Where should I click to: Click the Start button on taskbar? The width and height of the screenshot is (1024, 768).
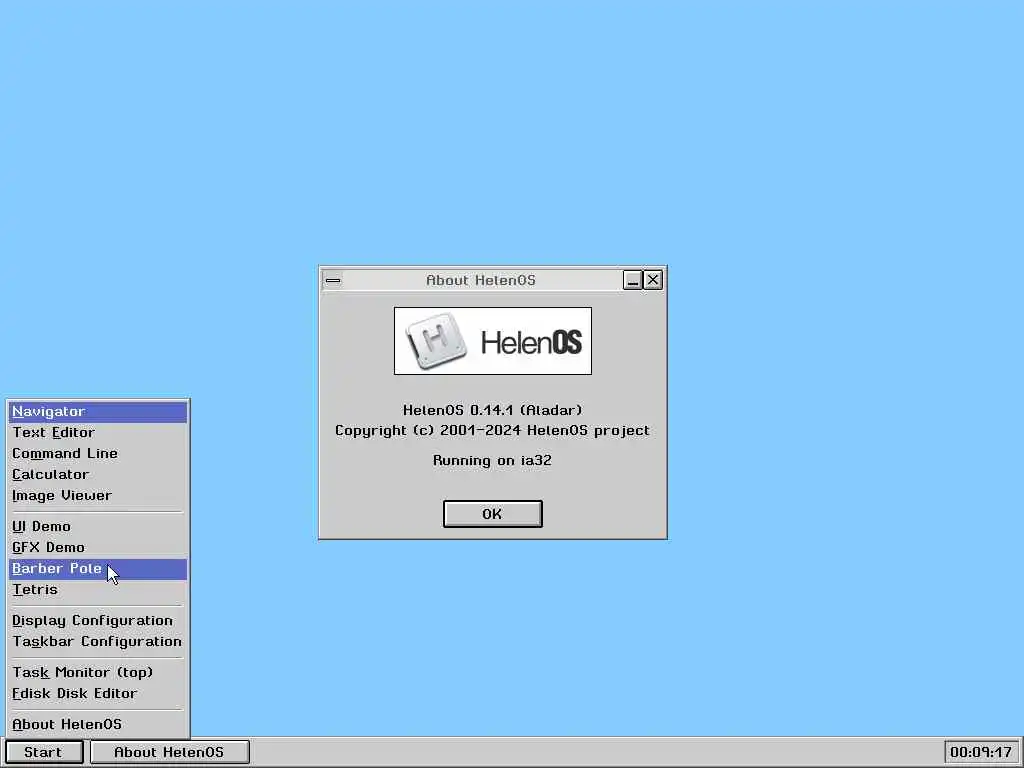(x=44, y=752)
